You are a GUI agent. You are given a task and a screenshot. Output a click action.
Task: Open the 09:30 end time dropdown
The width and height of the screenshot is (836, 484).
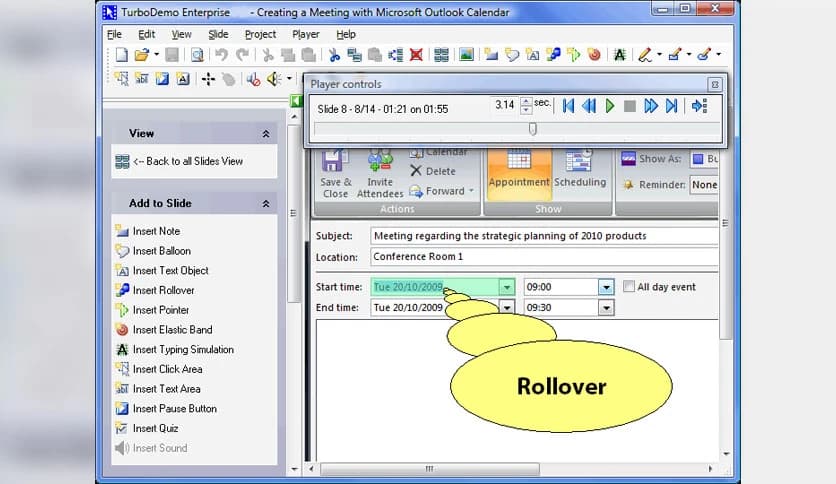point(606,308)
